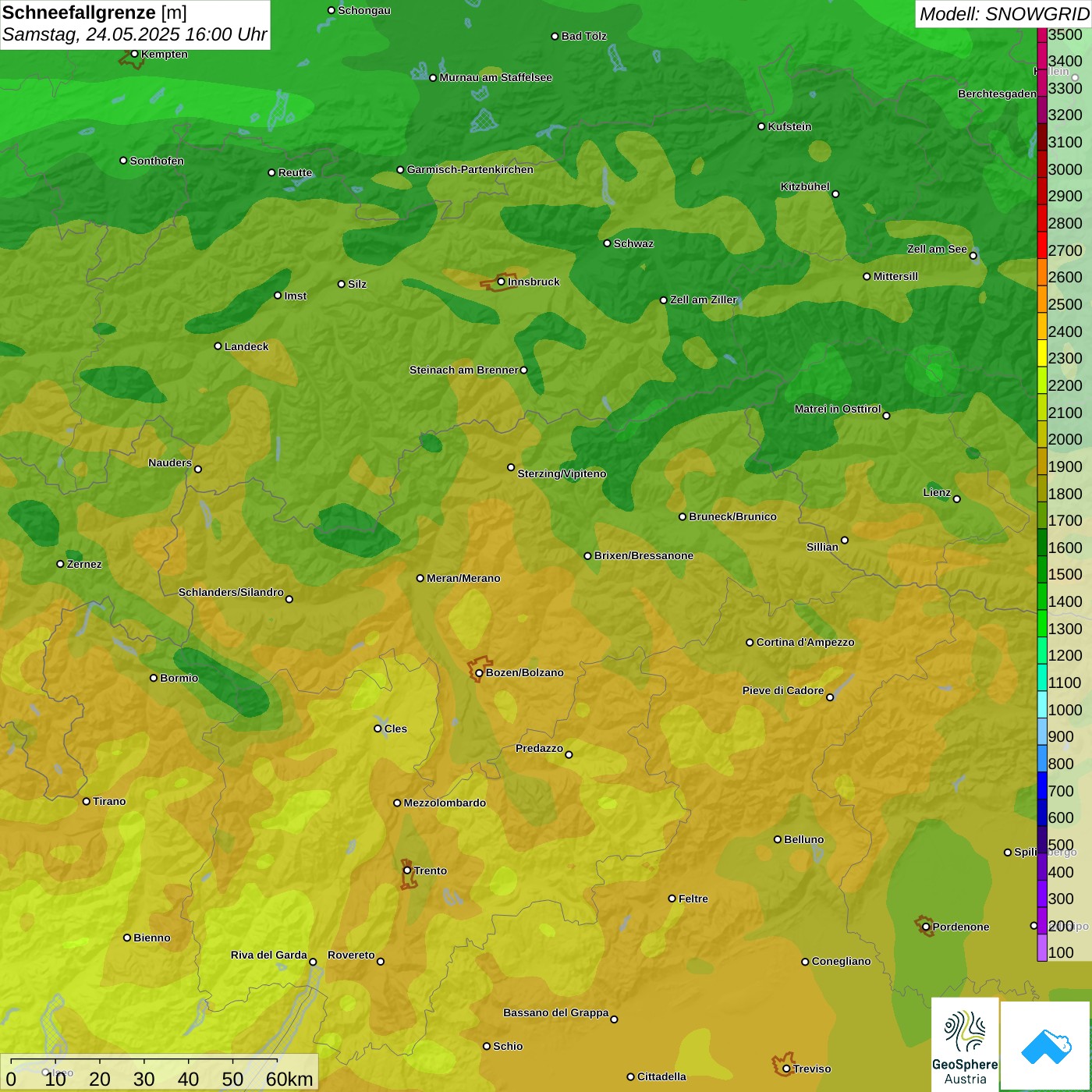
Task: Click the Reutte label
Action: (x=296, y=172)
